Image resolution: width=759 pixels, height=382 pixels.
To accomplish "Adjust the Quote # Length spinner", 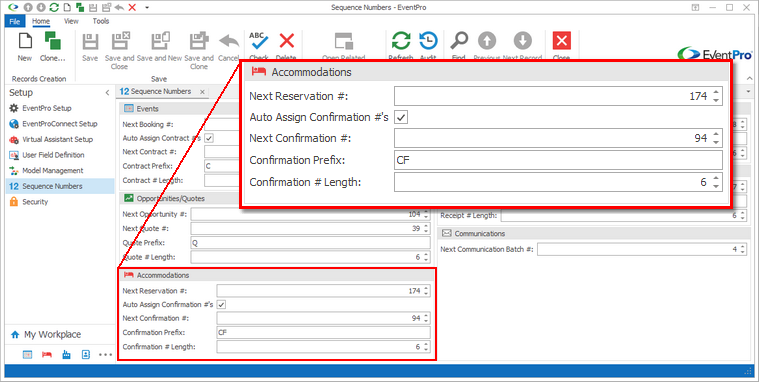I will coord(426,257).
